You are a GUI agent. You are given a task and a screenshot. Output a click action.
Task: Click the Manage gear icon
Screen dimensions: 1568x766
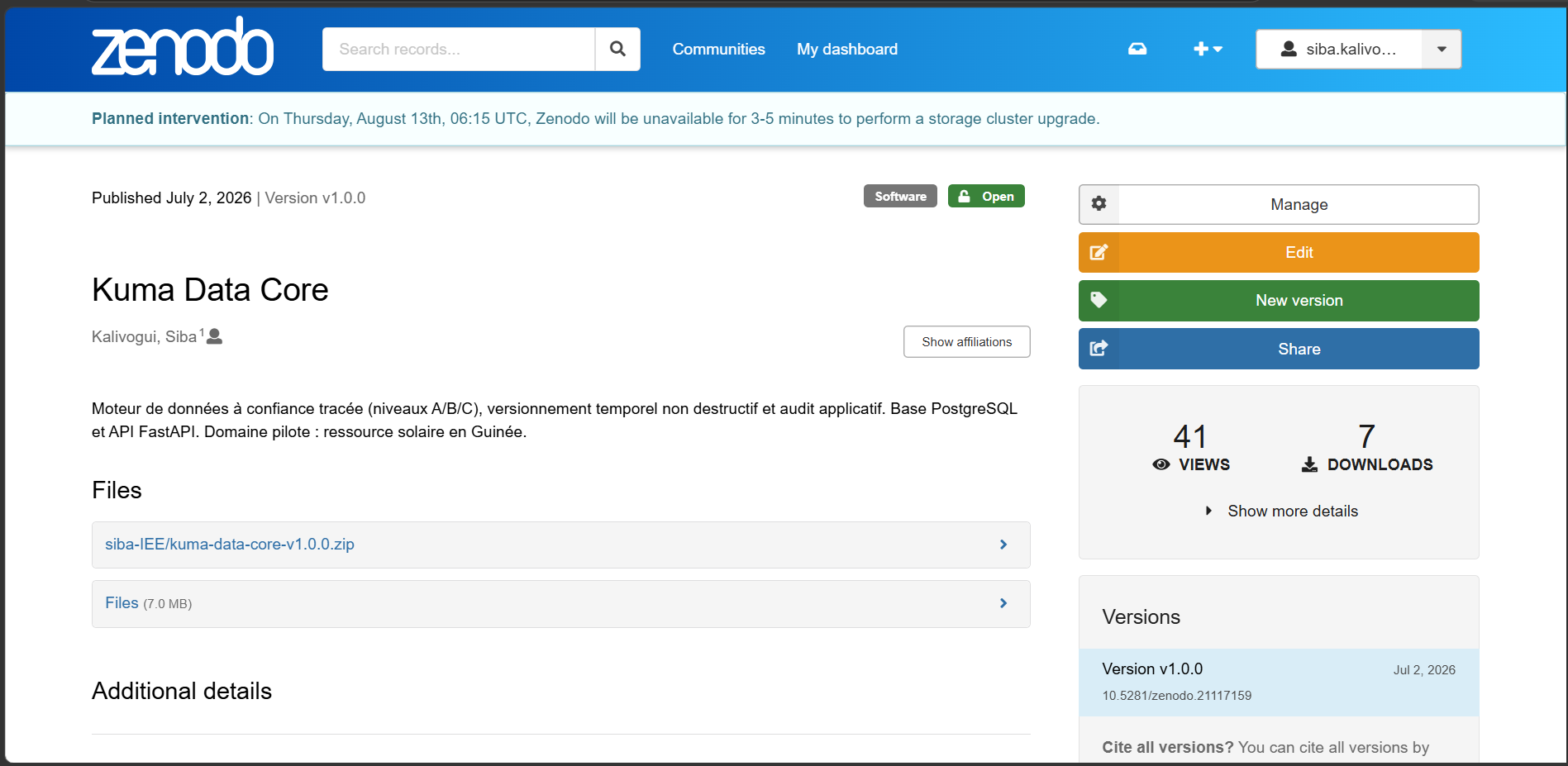[1099, 204]
